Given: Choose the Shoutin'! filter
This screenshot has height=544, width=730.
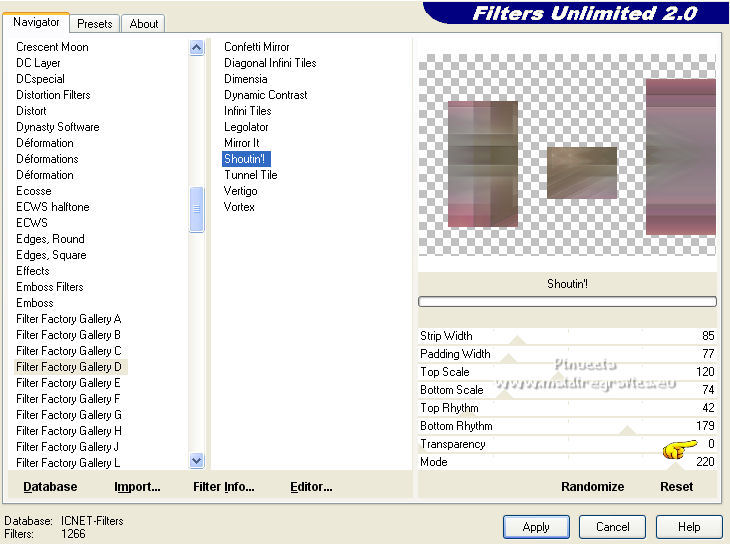Looking at the screenshot, I should tap(245, 159).
